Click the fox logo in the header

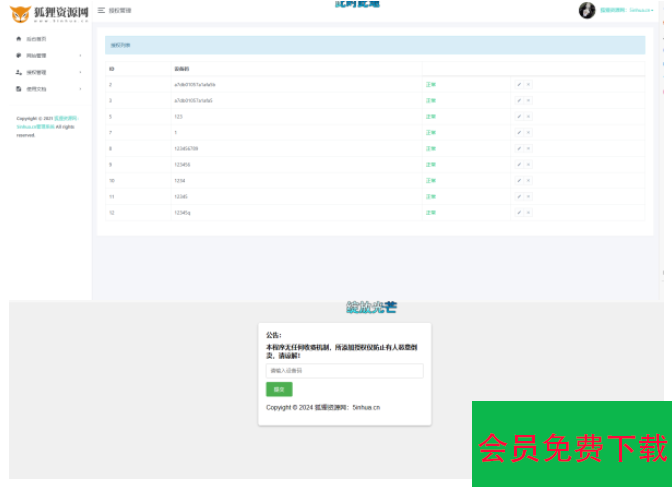point(20,14)
